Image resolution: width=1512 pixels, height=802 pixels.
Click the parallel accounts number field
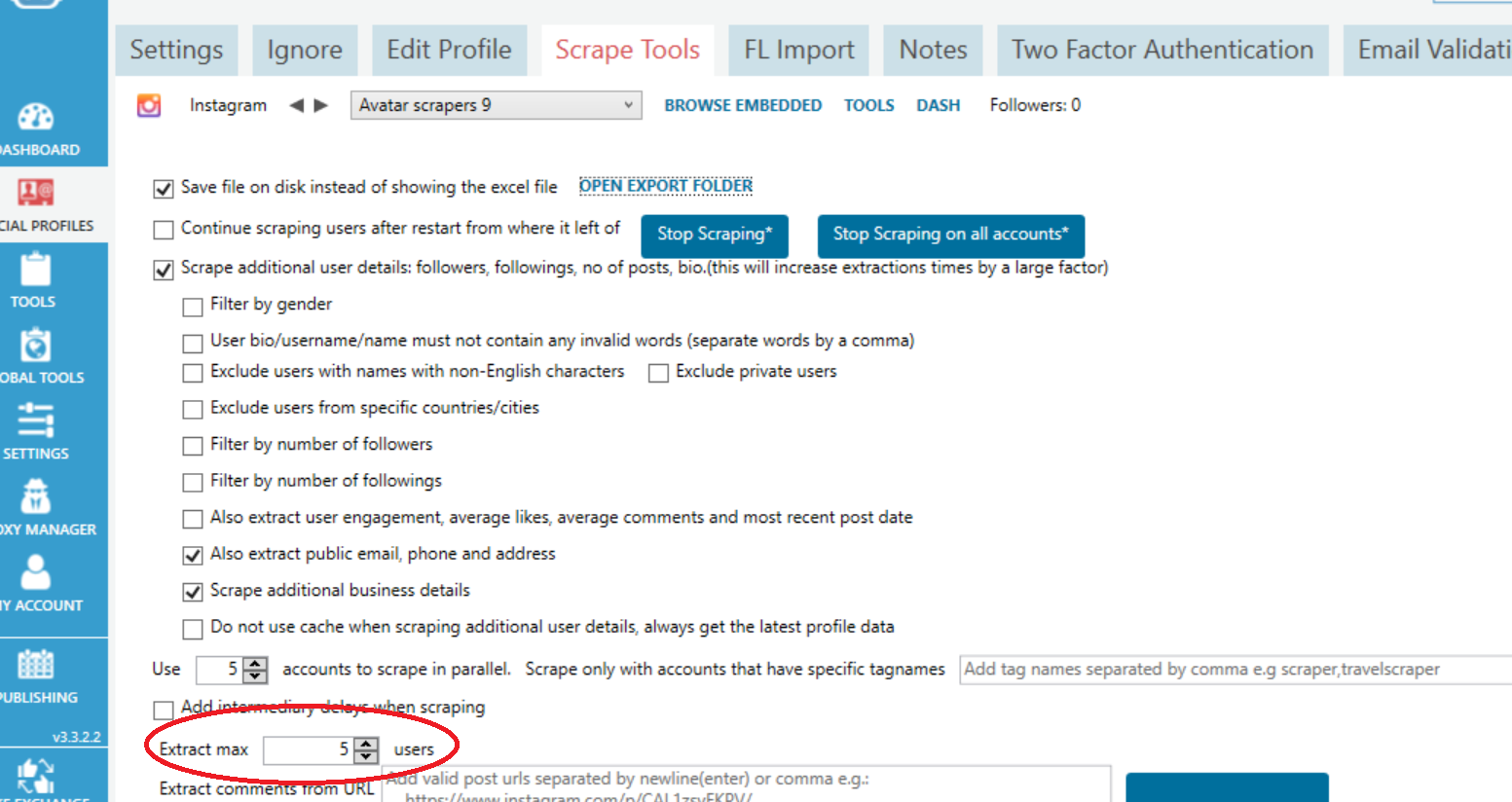click(x=220, y=670)
